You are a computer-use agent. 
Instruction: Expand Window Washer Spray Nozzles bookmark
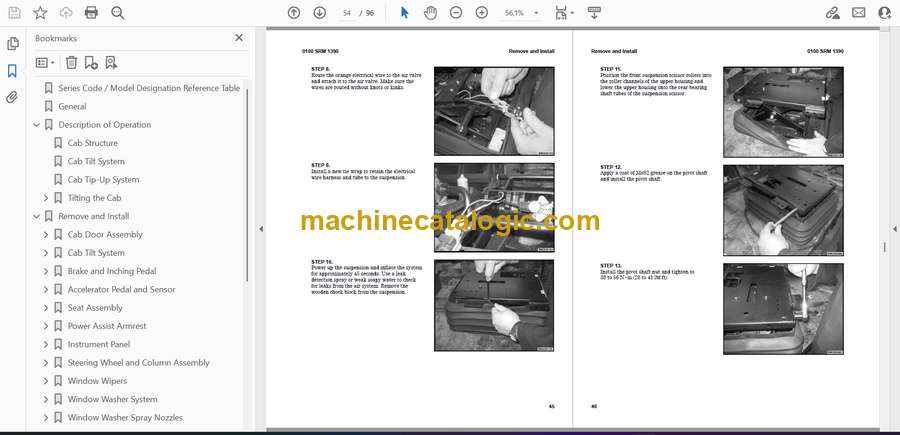point(46,418)
